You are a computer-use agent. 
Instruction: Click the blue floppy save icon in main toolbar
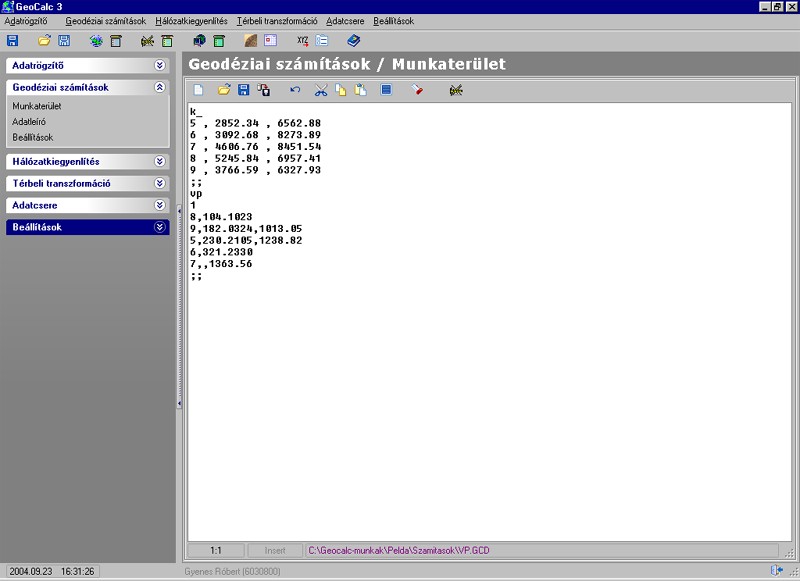(x=13, y=41)
